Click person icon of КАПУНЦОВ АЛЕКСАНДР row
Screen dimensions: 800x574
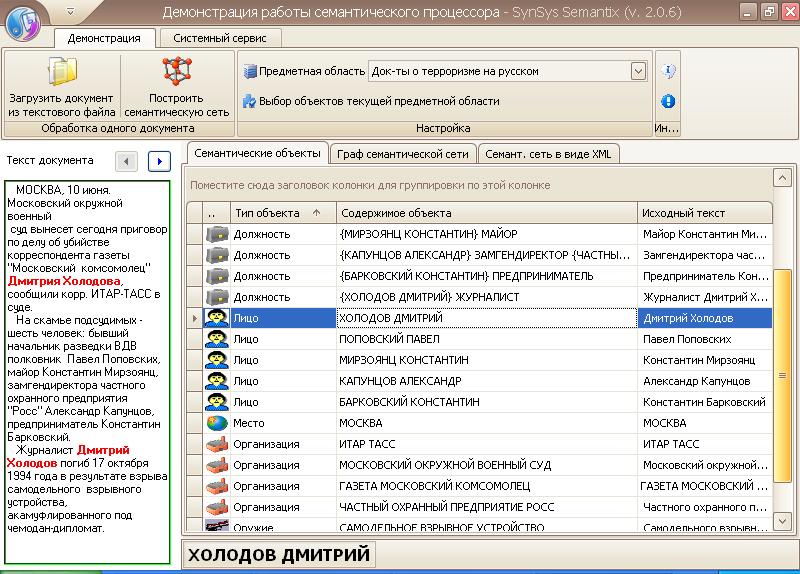[x=217, y=381]
